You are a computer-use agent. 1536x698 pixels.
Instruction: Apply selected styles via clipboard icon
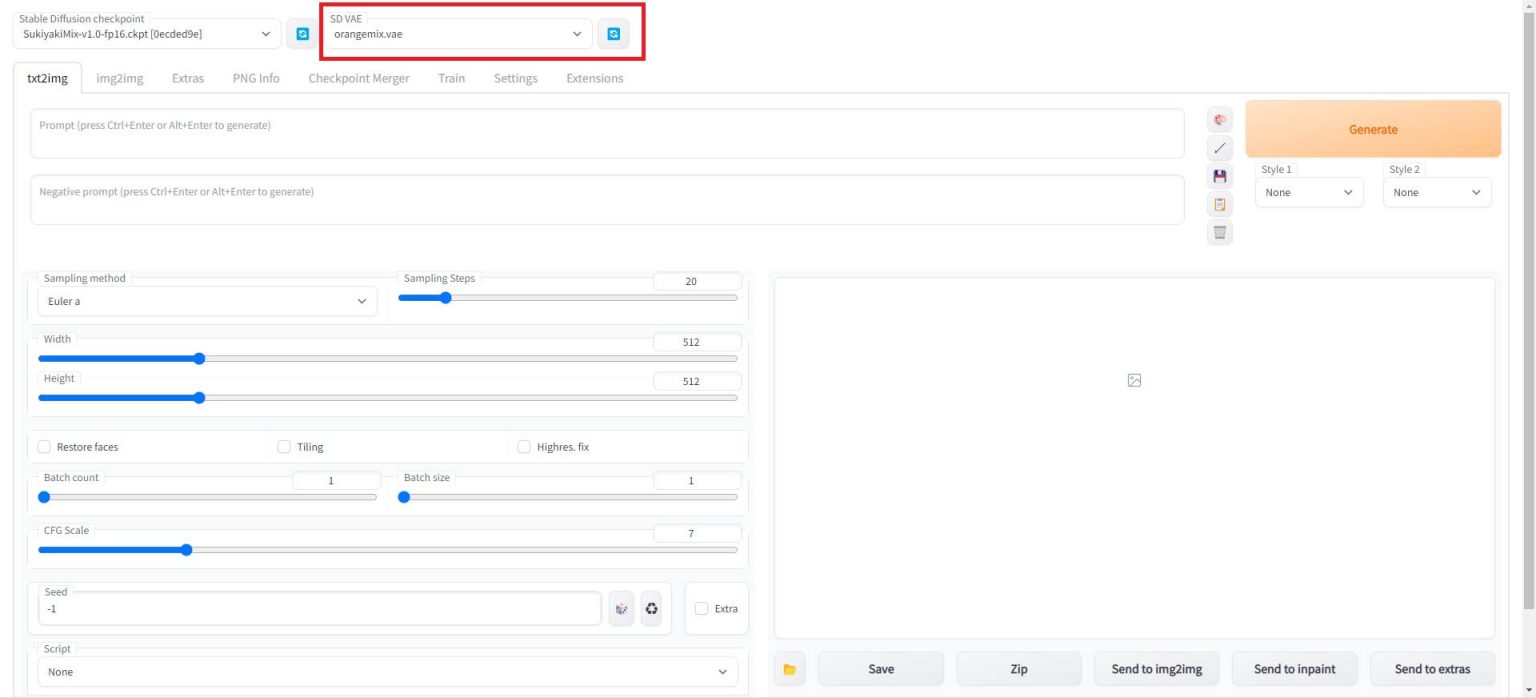[1219, 204]
